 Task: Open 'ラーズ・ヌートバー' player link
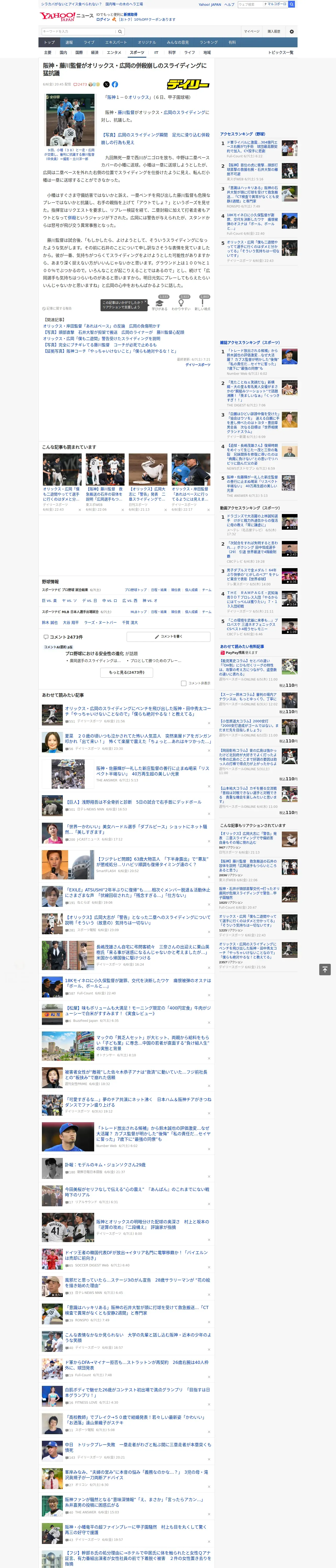[101, 623]
